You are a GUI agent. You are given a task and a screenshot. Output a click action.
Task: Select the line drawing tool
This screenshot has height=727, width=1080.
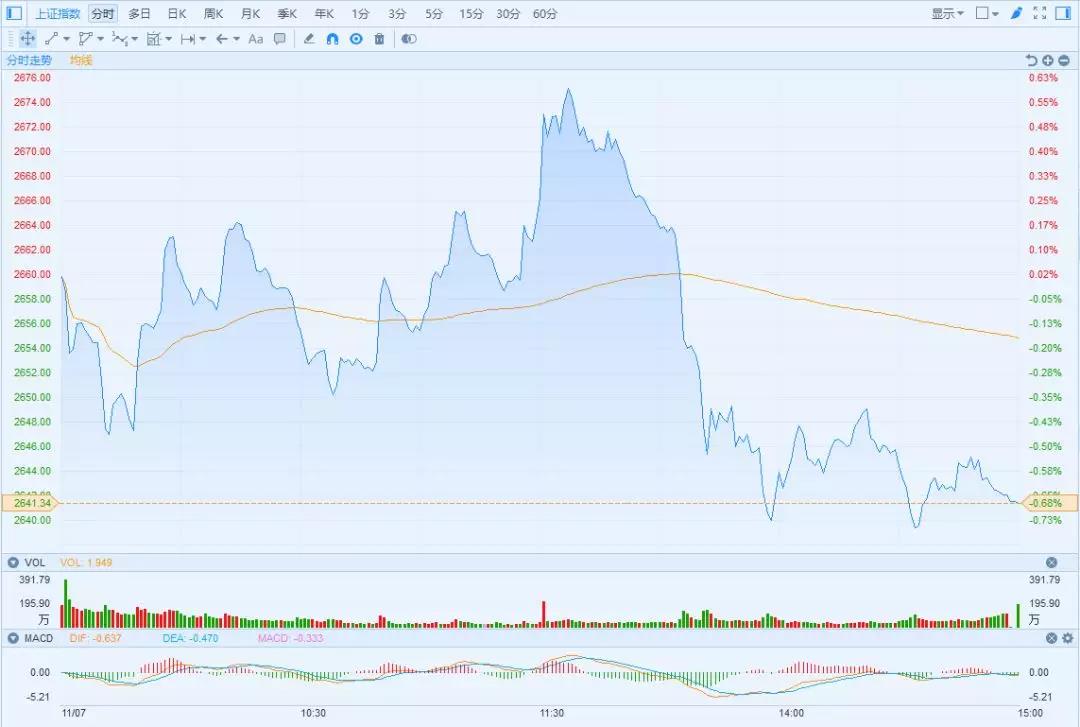pyautogui.click(x=51, y=39)
